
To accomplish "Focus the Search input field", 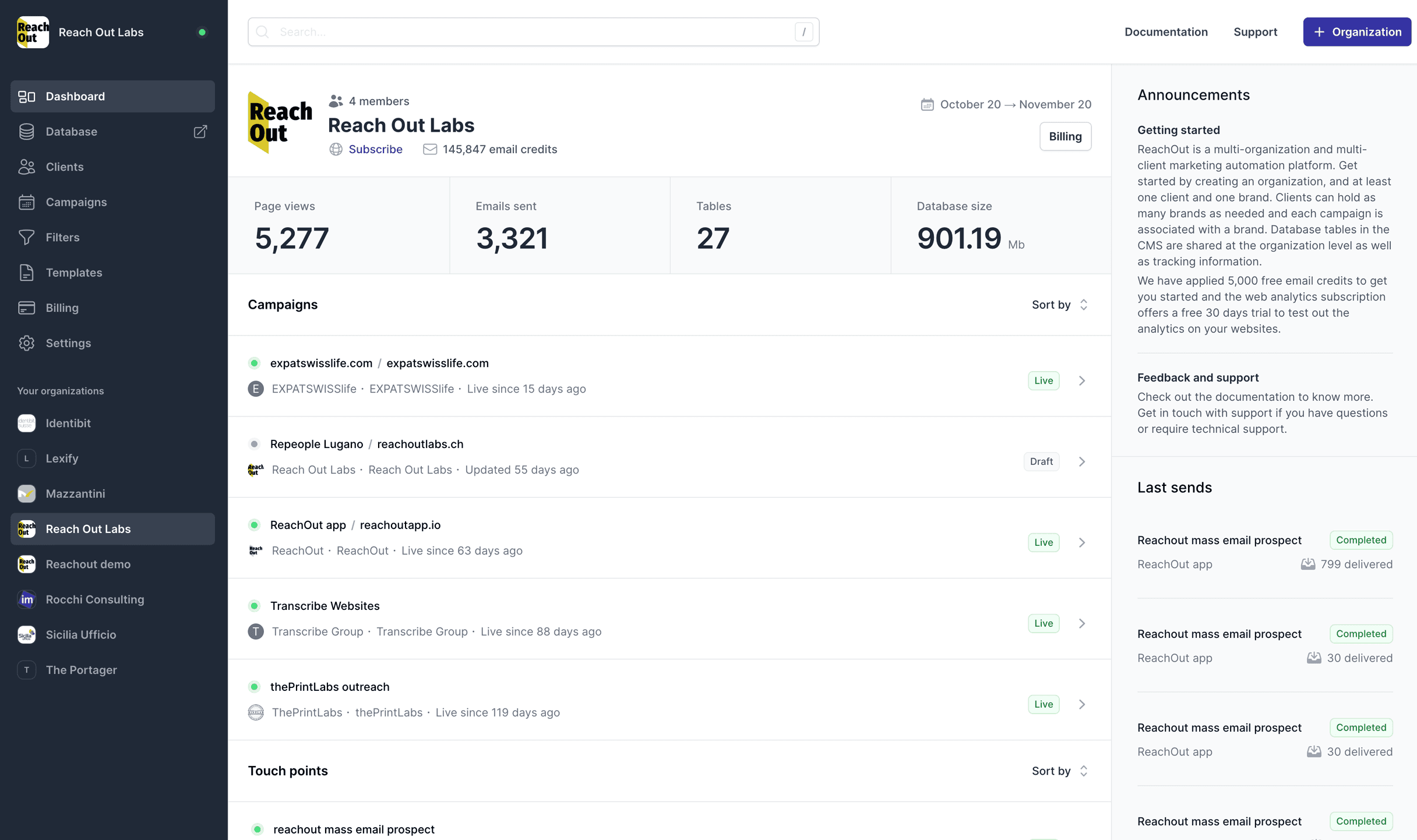I will [x=533, y=32].
